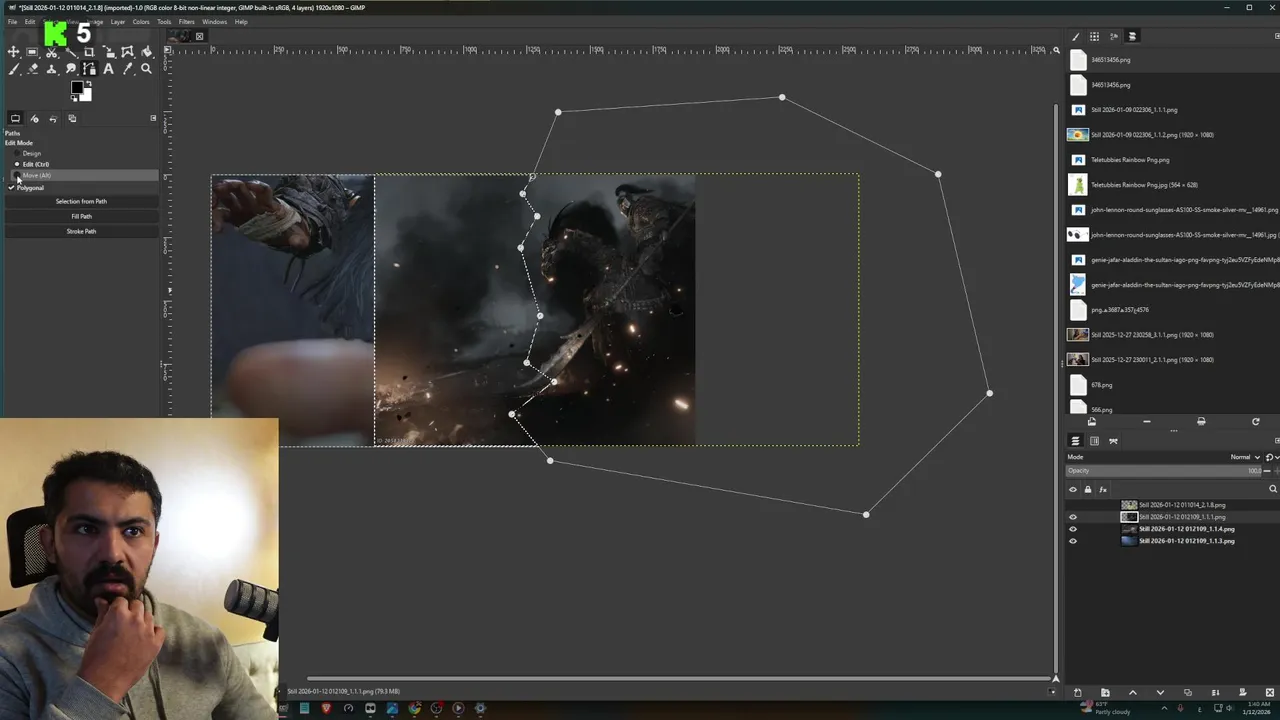This screenshot has width=1280, height=720.
Task: Select the Smudge tool
Action: pos(70,69)
